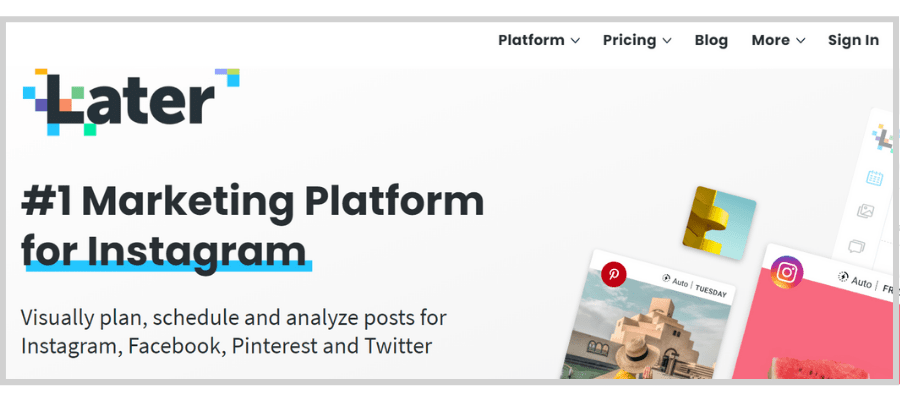Click the small Later logo in the app mockup
The image size is (900, 402).
883,138
